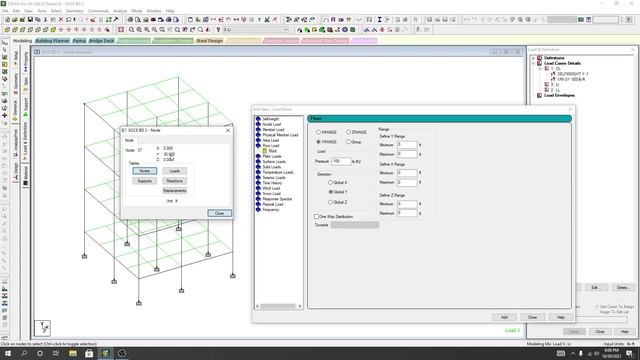Open the File menu
Image resolution: width=640 pixels, height=360 pixels.
pos(5,11)
